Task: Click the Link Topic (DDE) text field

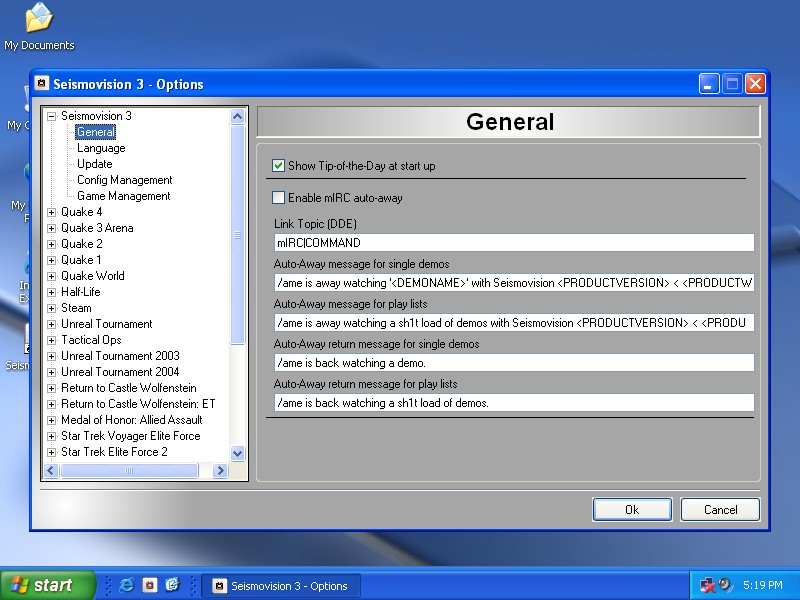Action: coord(514,243)
